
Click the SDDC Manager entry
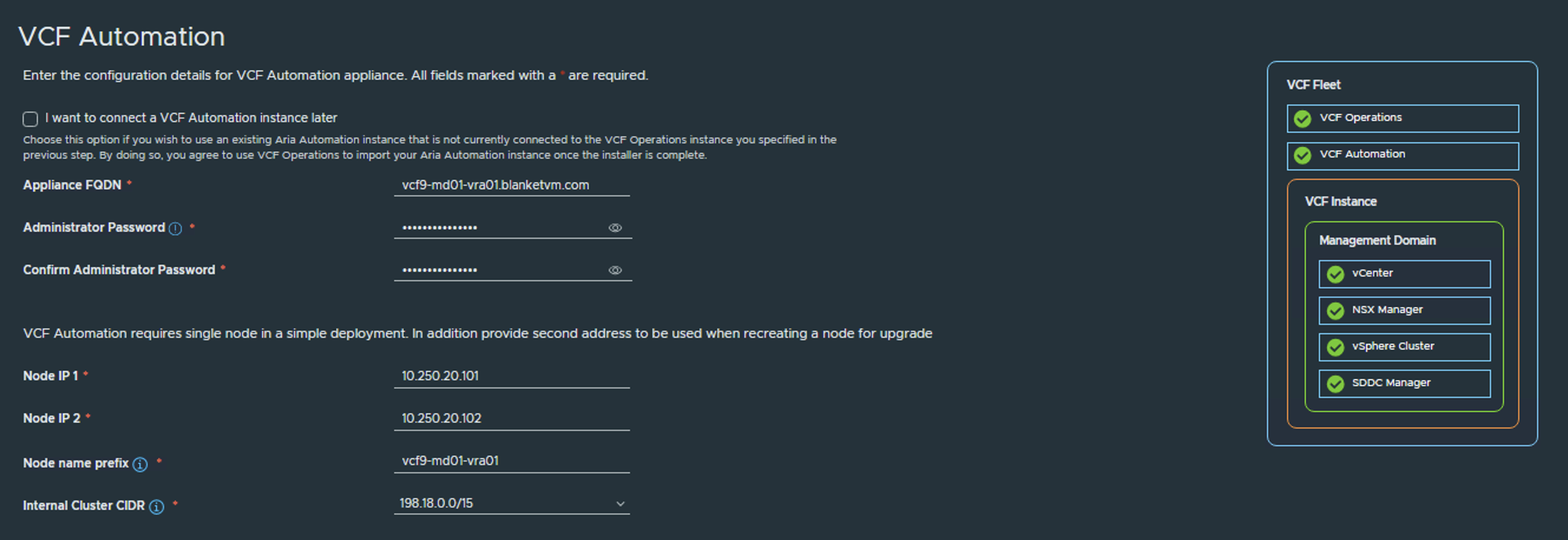click(1404, 383)
